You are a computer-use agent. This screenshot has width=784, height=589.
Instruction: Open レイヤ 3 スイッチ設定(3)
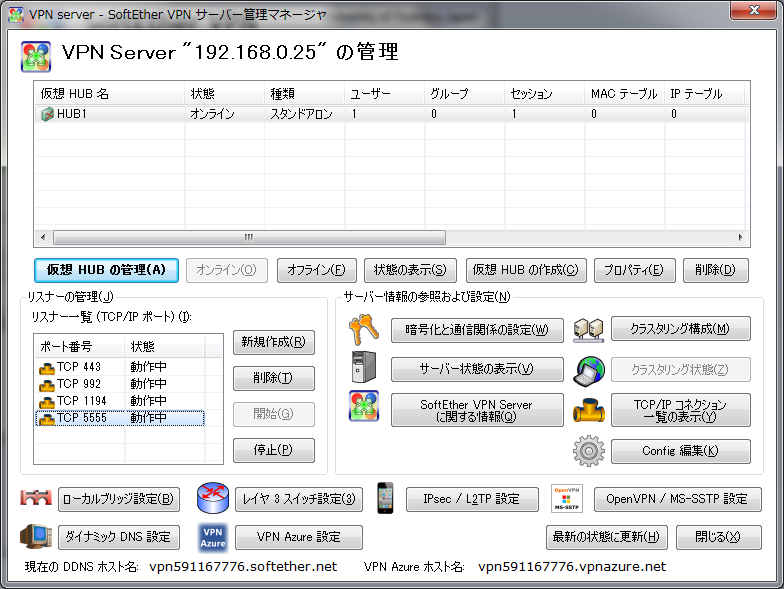(x=299, y=499)
